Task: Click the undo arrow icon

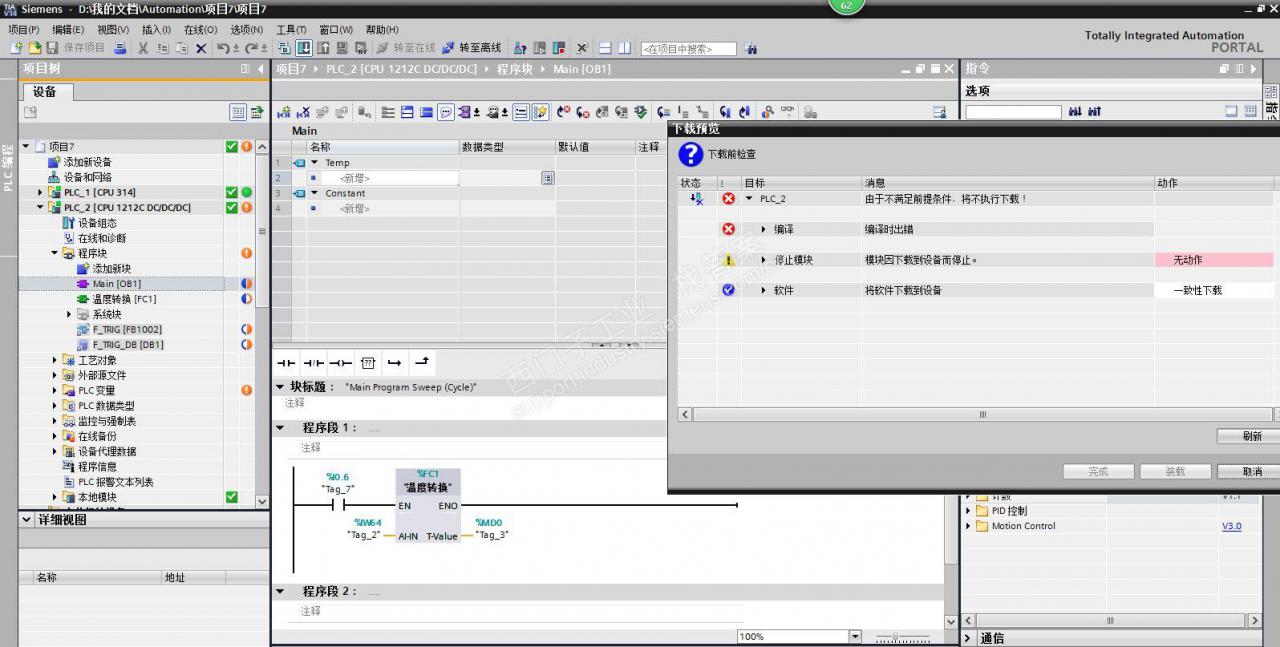Action: click(223, 48)
